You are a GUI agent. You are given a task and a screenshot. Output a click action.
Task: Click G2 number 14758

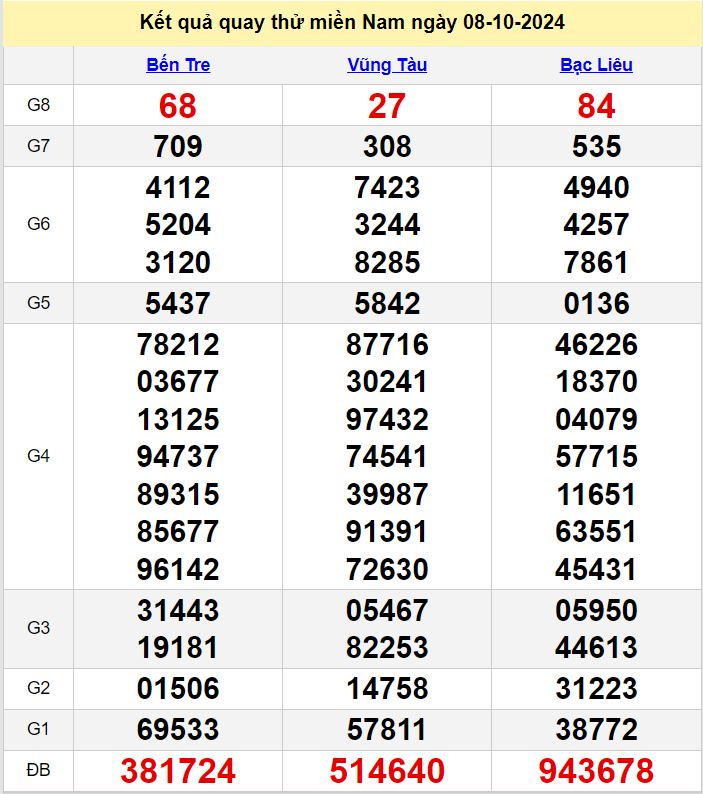(387, 688)
